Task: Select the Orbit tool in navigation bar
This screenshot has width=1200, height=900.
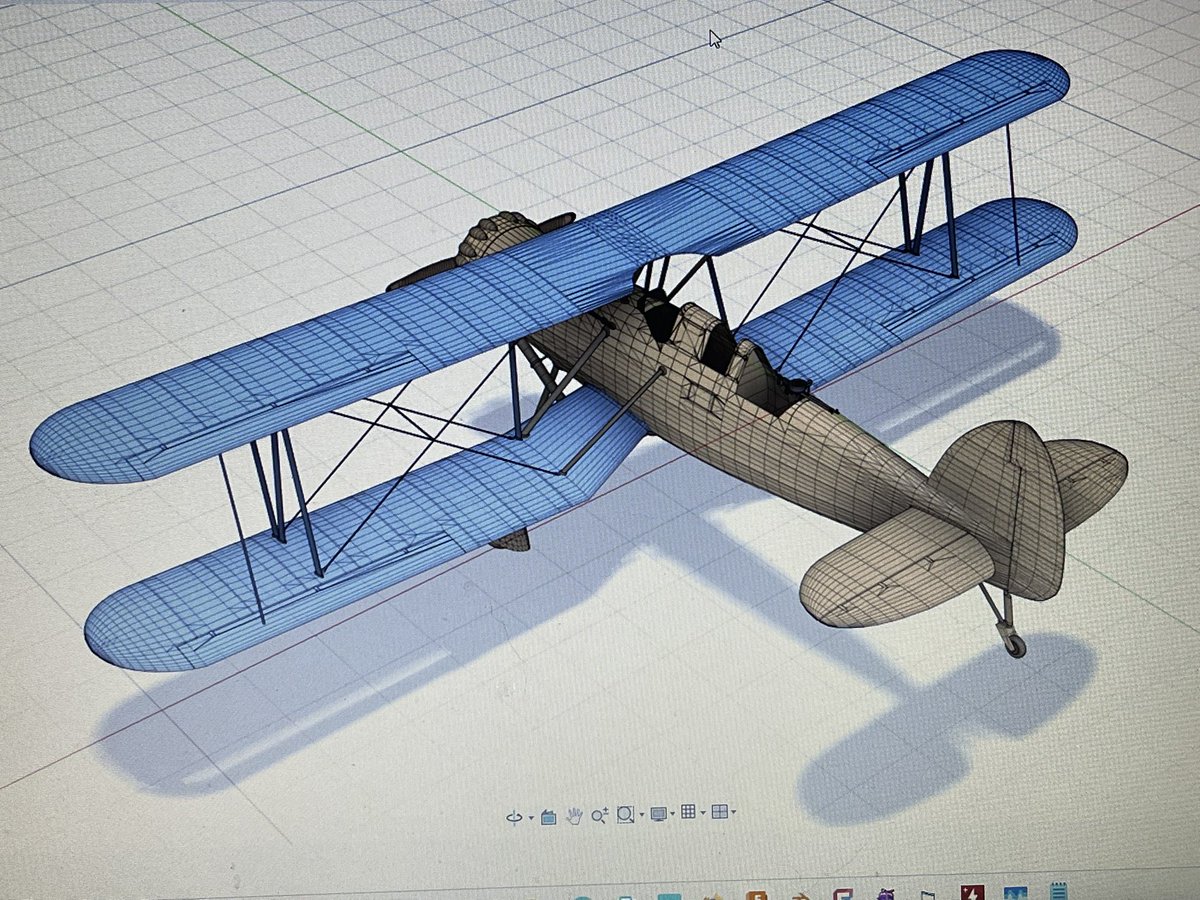Action: pos(514,817)
